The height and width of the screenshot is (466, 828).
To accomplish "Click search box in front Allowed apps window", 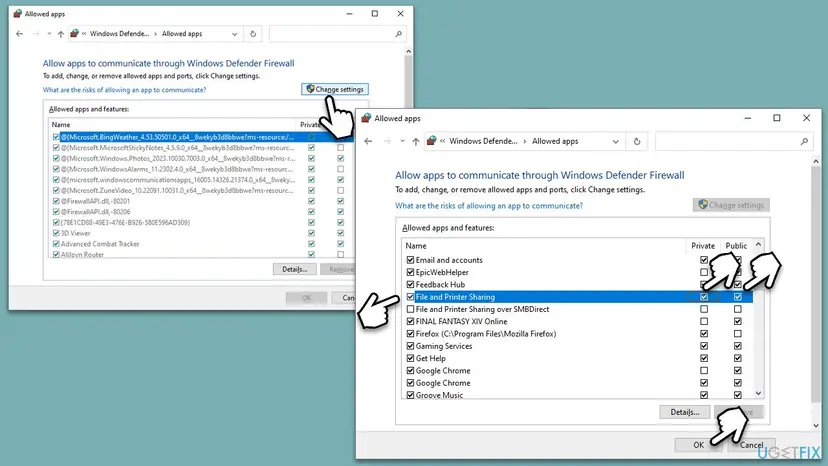I will tap(732, 141).
